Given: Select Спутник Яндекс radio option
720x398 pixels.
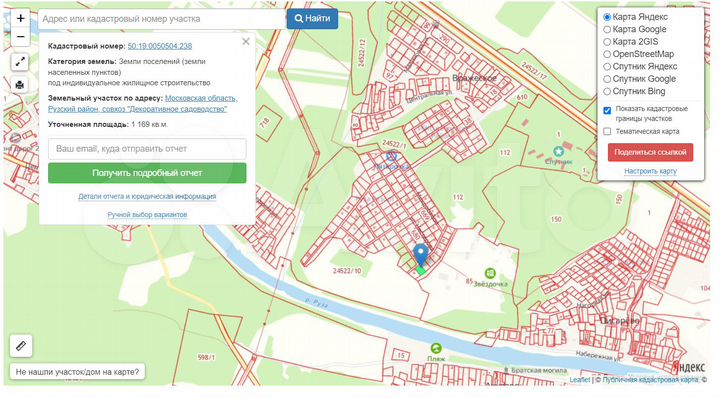Looking at the screenshot, I should click(607, 67).
